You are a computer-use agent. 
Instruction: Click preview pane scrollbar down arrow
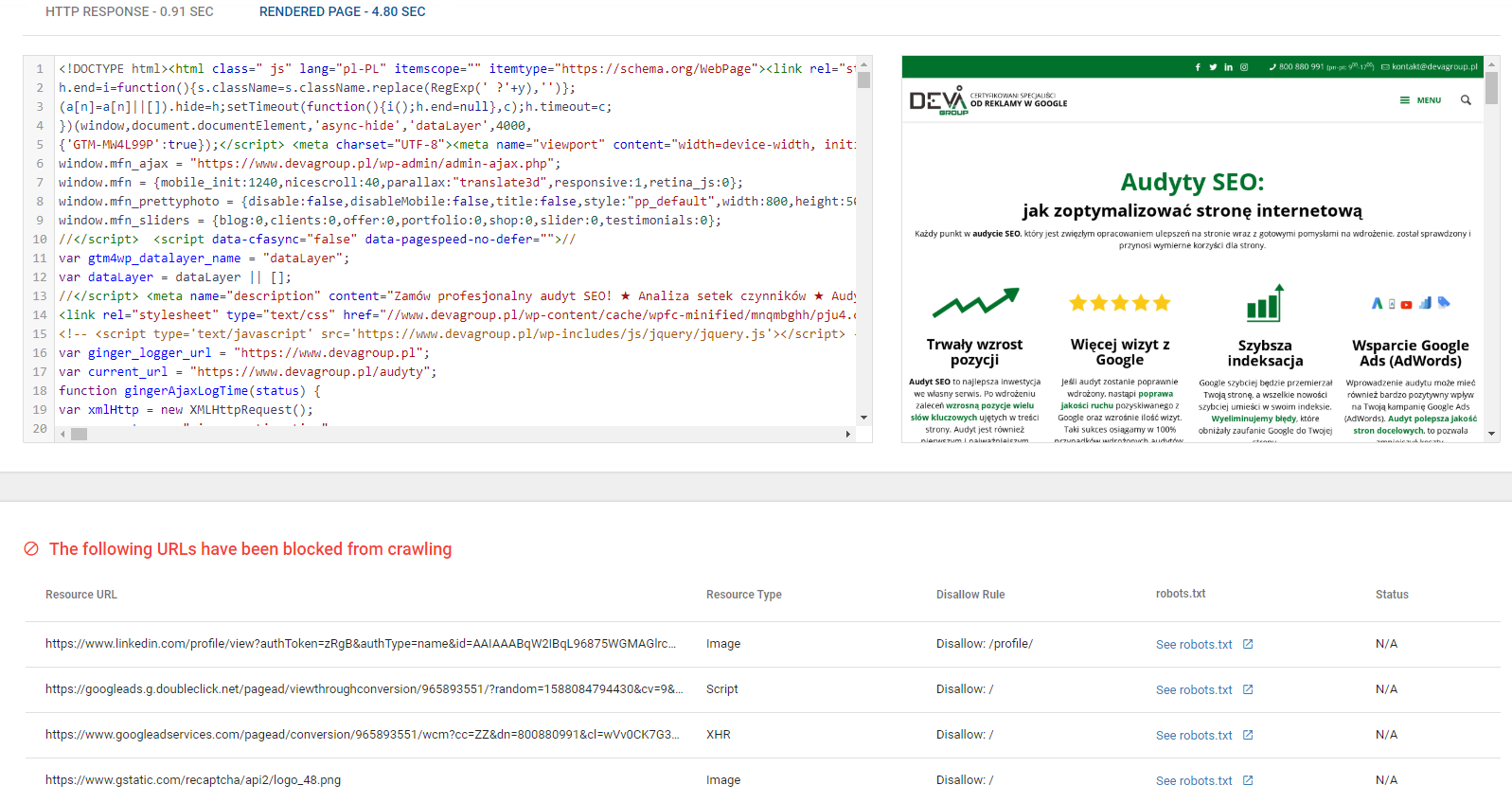coord(1492,434)
